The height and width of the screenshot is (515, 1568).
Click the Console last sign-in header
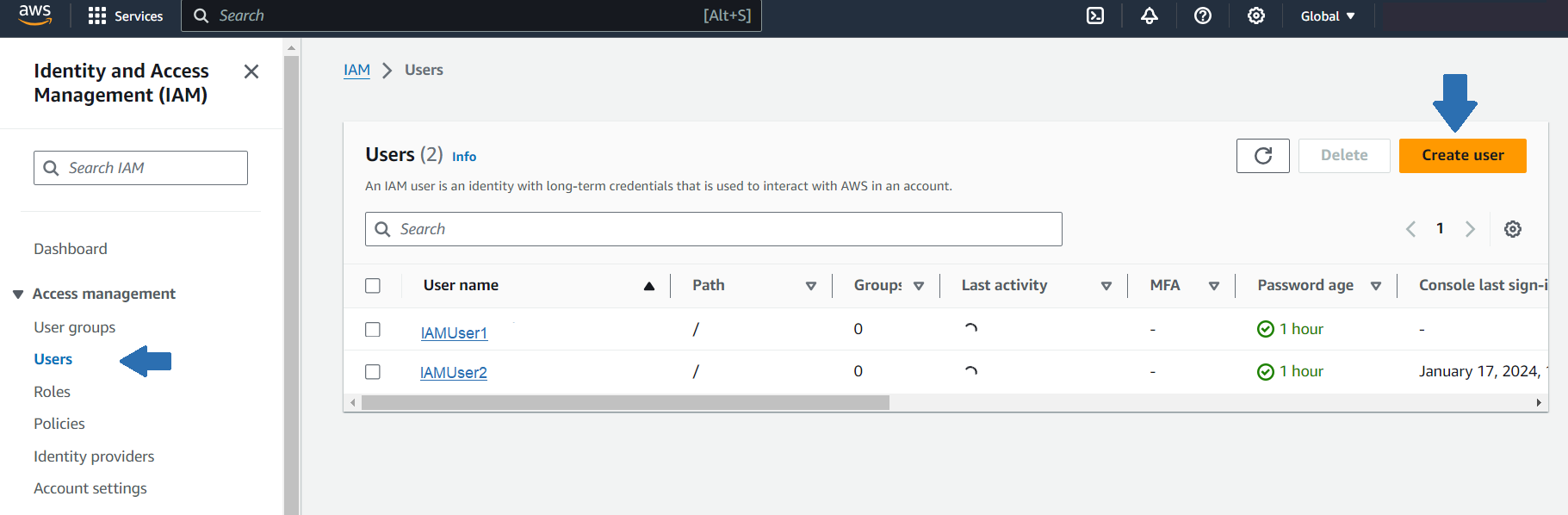point(1483,285)
